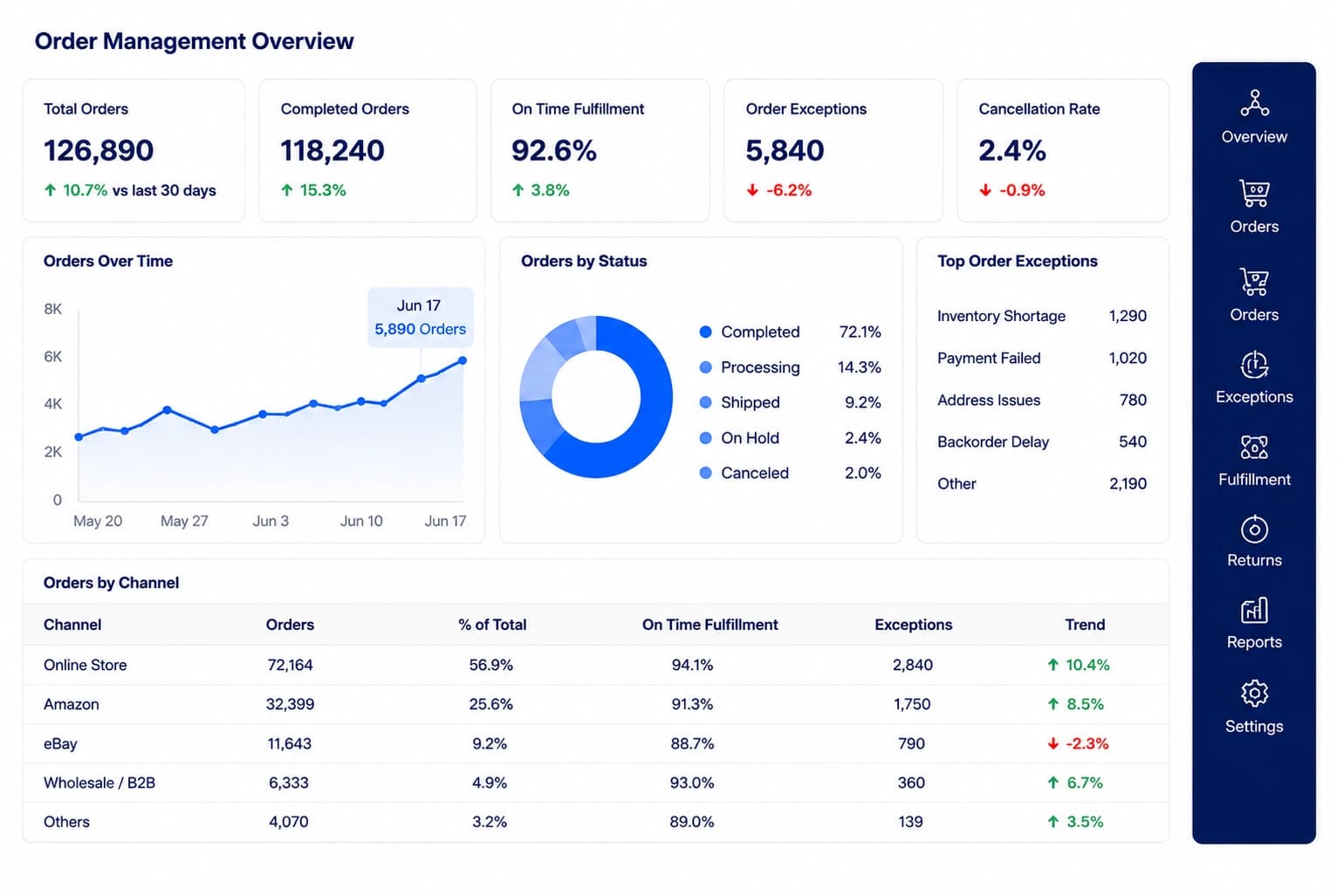Click the 72.1% Completed percentage
Screen dimensions: 1337x896
click(x=860, y=332)
